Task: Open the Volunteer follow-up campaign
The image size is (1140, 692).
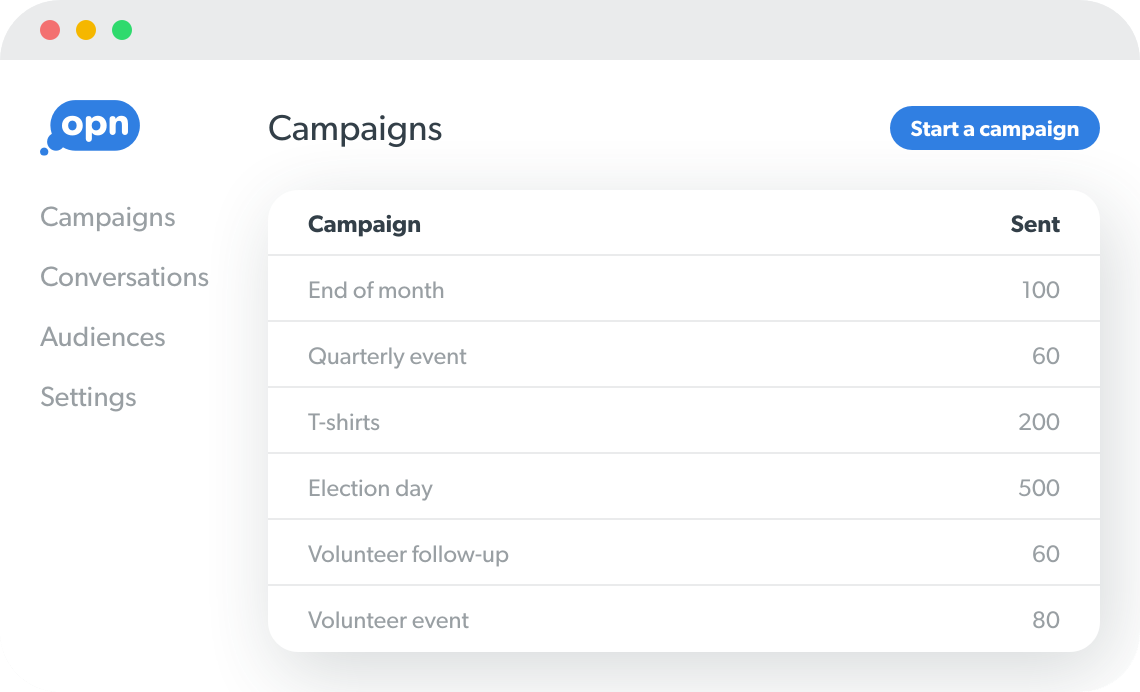Action: click(408, 554)
